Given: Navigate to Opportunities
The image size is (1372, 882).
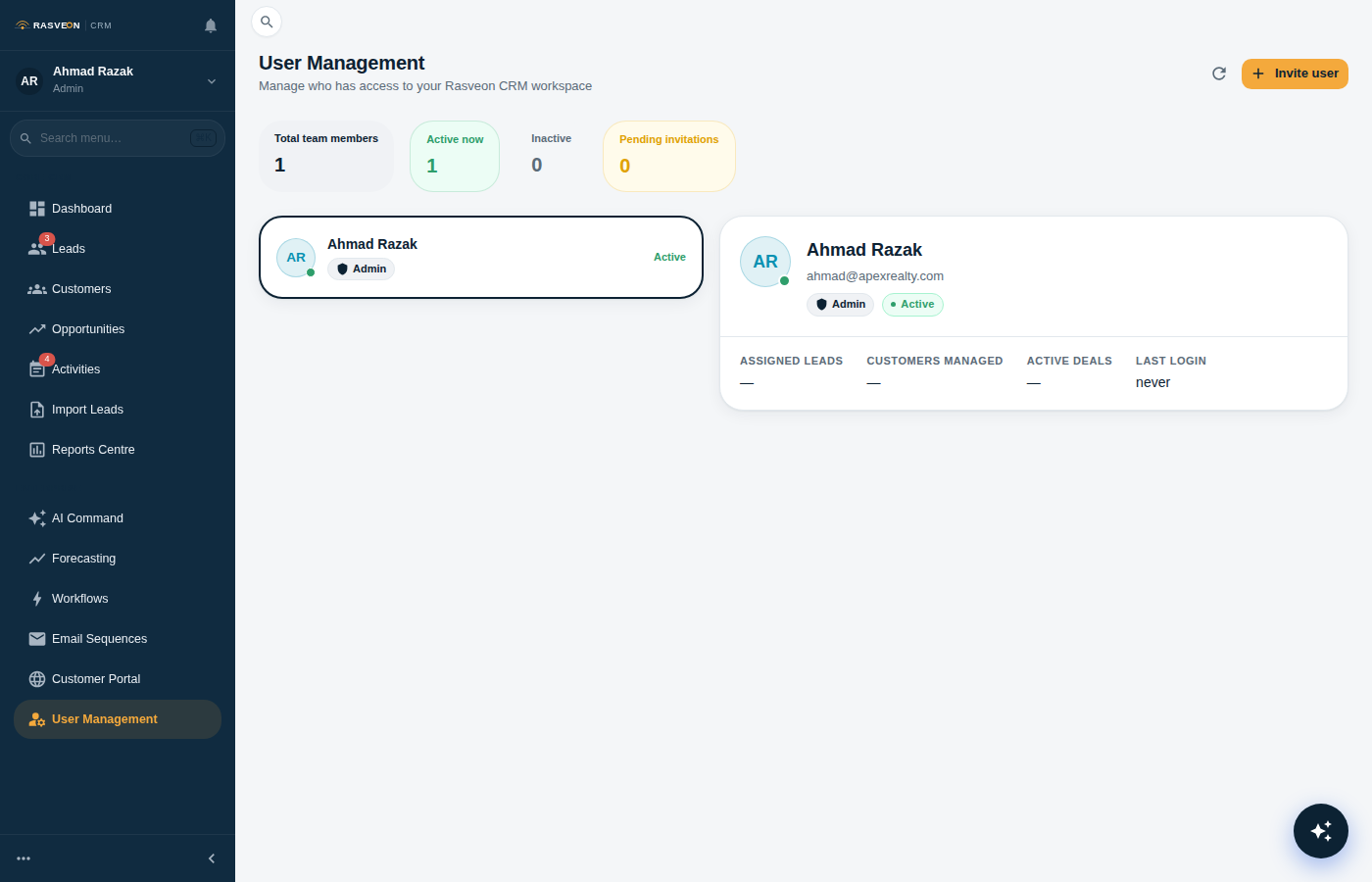Looking at the screenshot, I should tap(118, 329).
